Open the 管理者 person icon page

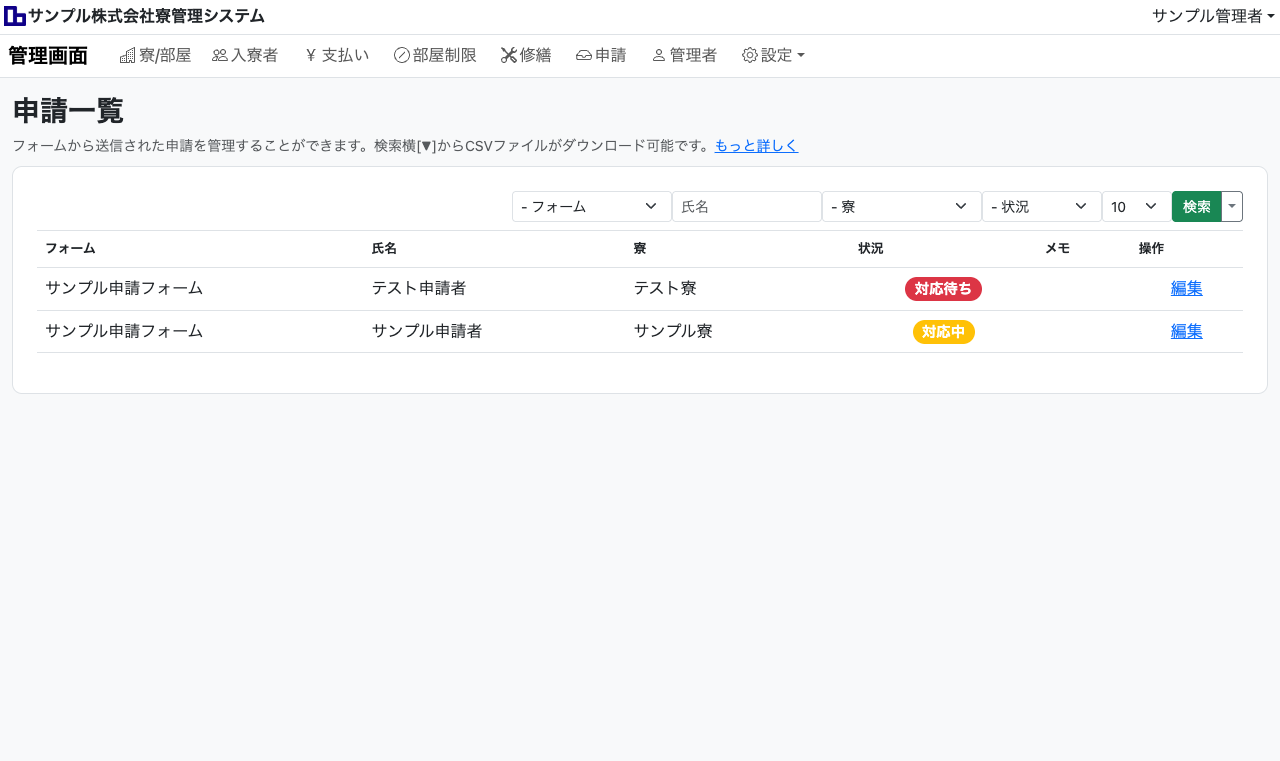659,56
